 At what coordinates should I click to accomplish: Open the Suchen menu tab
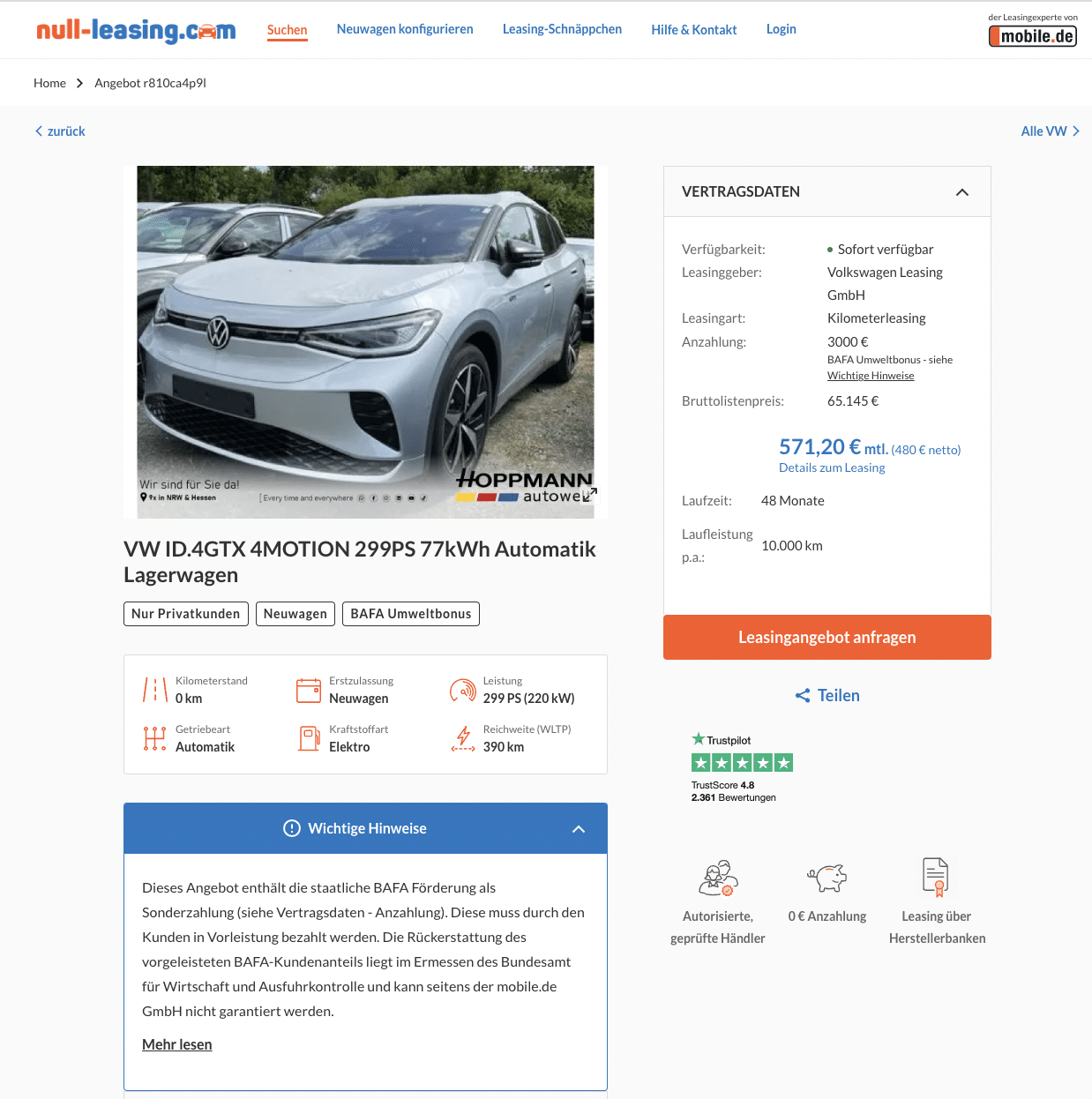(288, 30)
